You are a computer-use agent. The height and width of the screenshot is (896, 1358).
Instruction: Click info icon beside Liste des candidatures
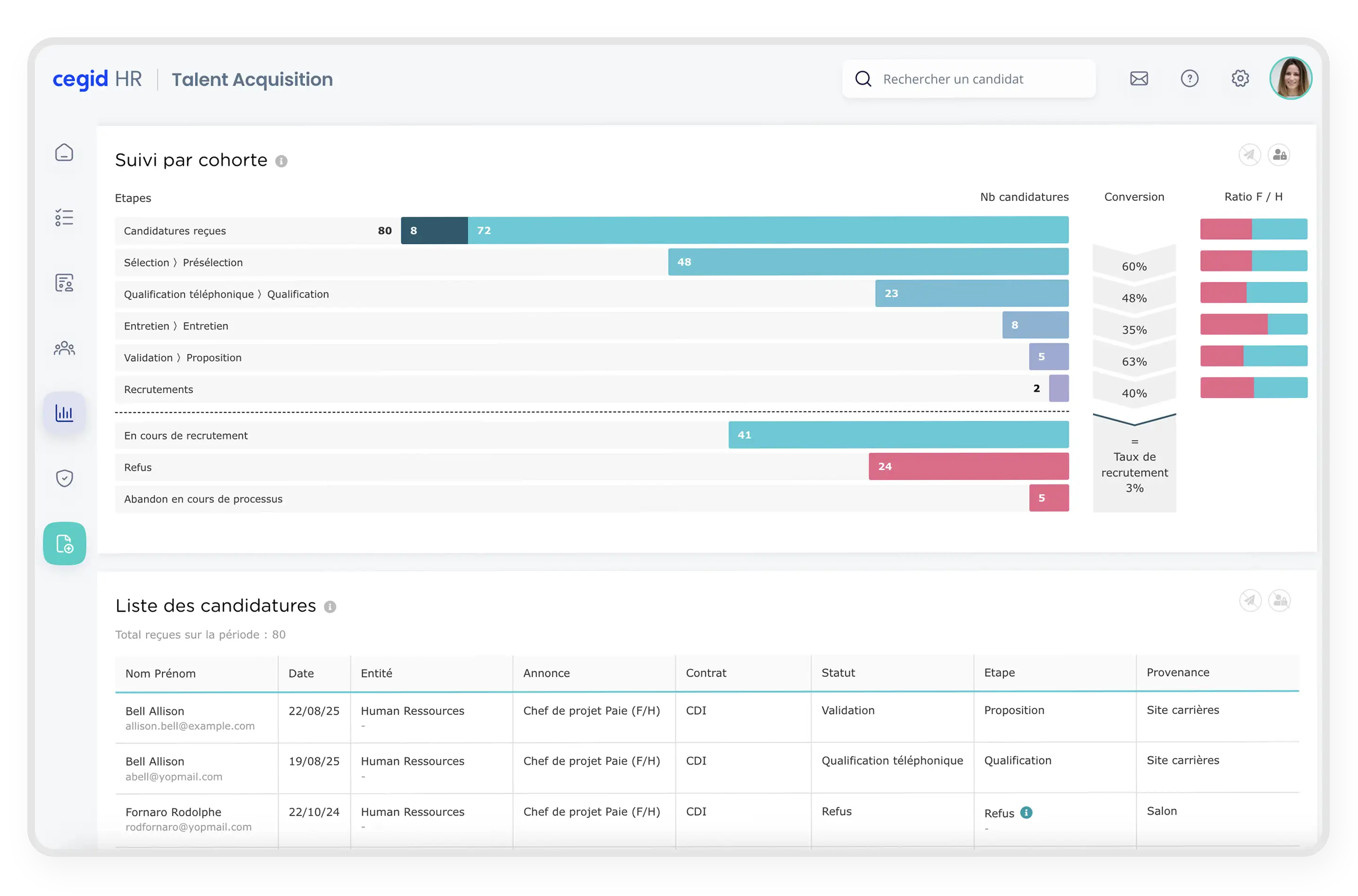pos(330,607)
